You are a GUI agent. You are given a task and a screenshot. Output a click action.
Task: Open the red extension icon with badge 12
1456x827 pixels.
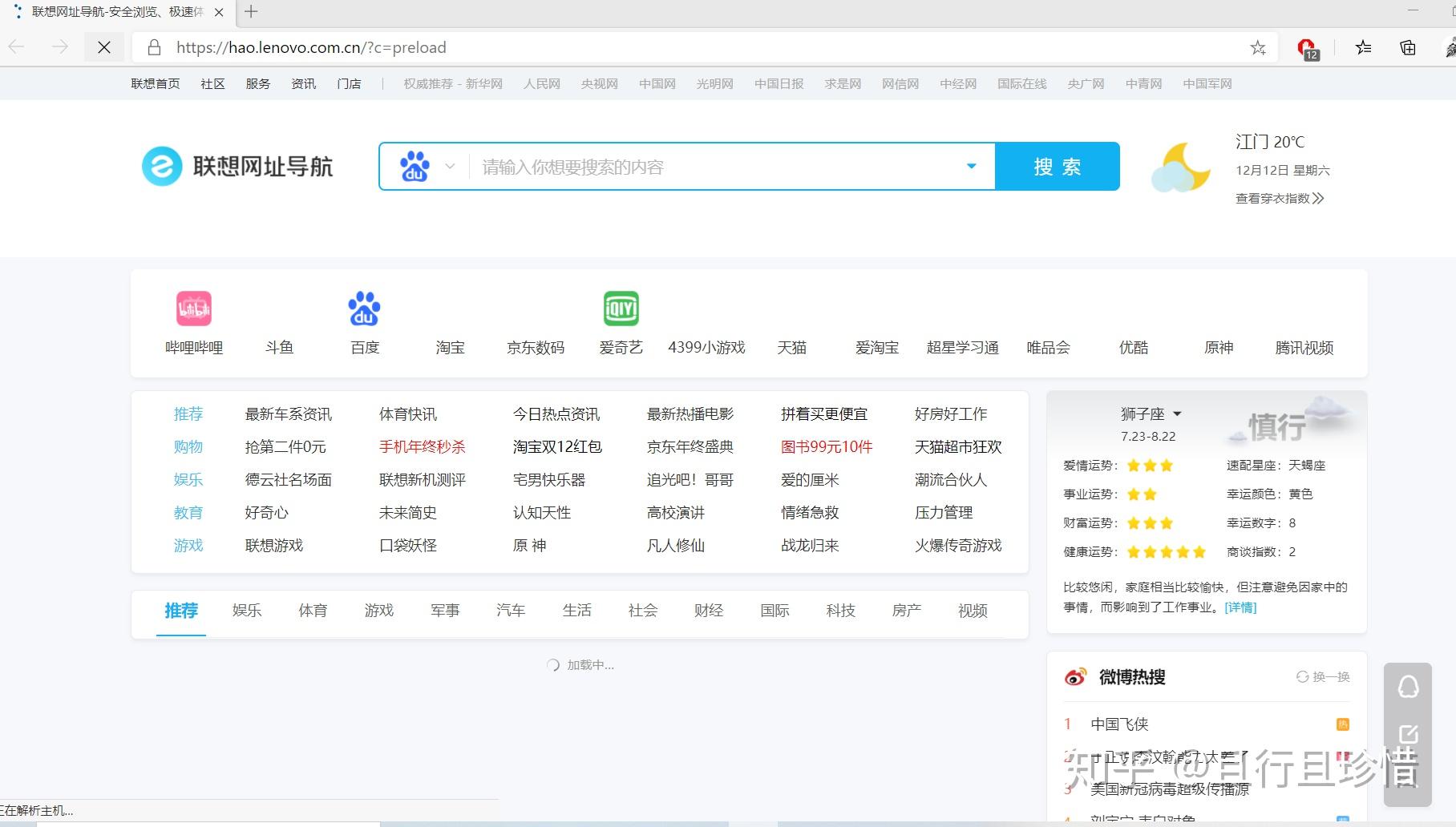pos(1307,48)
